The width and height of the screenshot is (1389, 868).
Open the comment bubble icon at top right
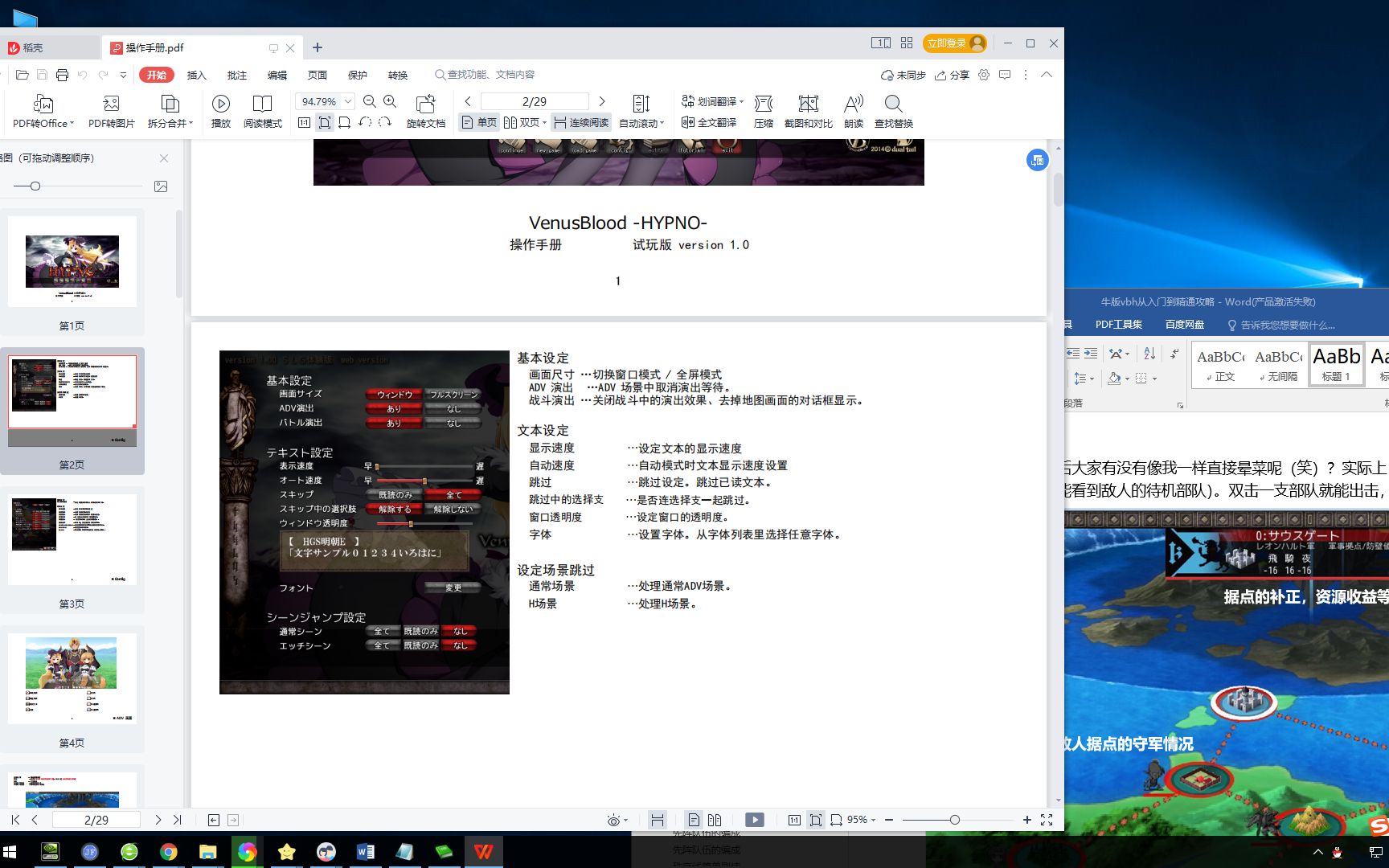pyautogui.click(x=1005, y=75)
